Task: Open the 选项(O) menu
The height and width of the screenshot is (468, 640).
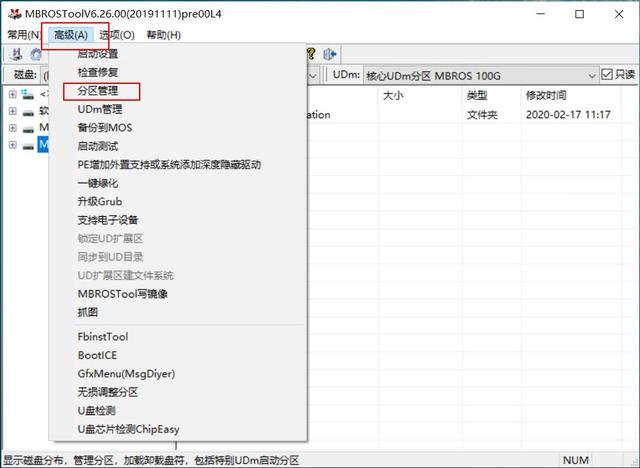Action: coord(117,35)
